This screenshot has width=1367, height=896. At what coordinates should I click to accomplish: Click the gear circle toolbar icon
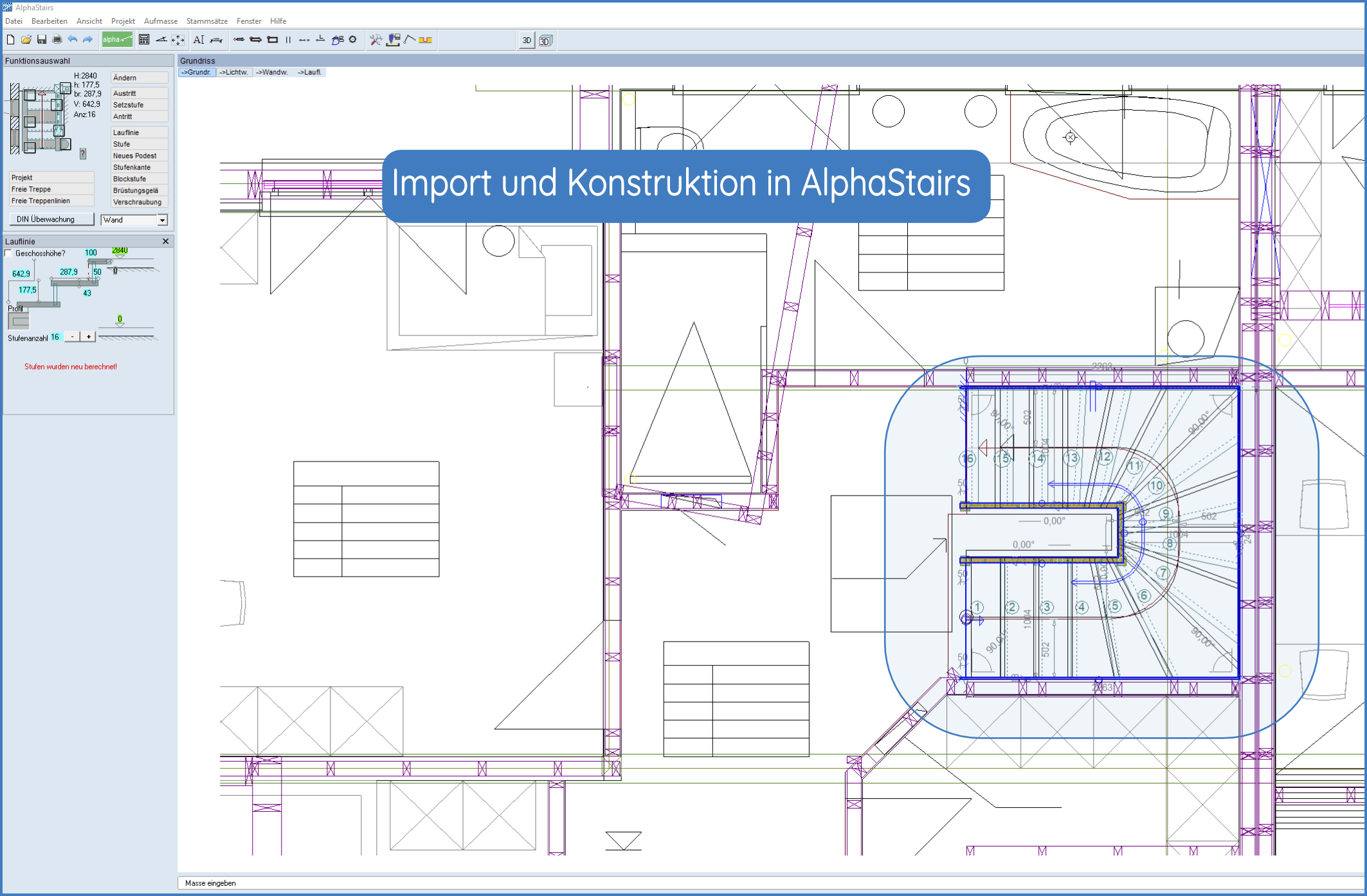[x=353, y=40]
